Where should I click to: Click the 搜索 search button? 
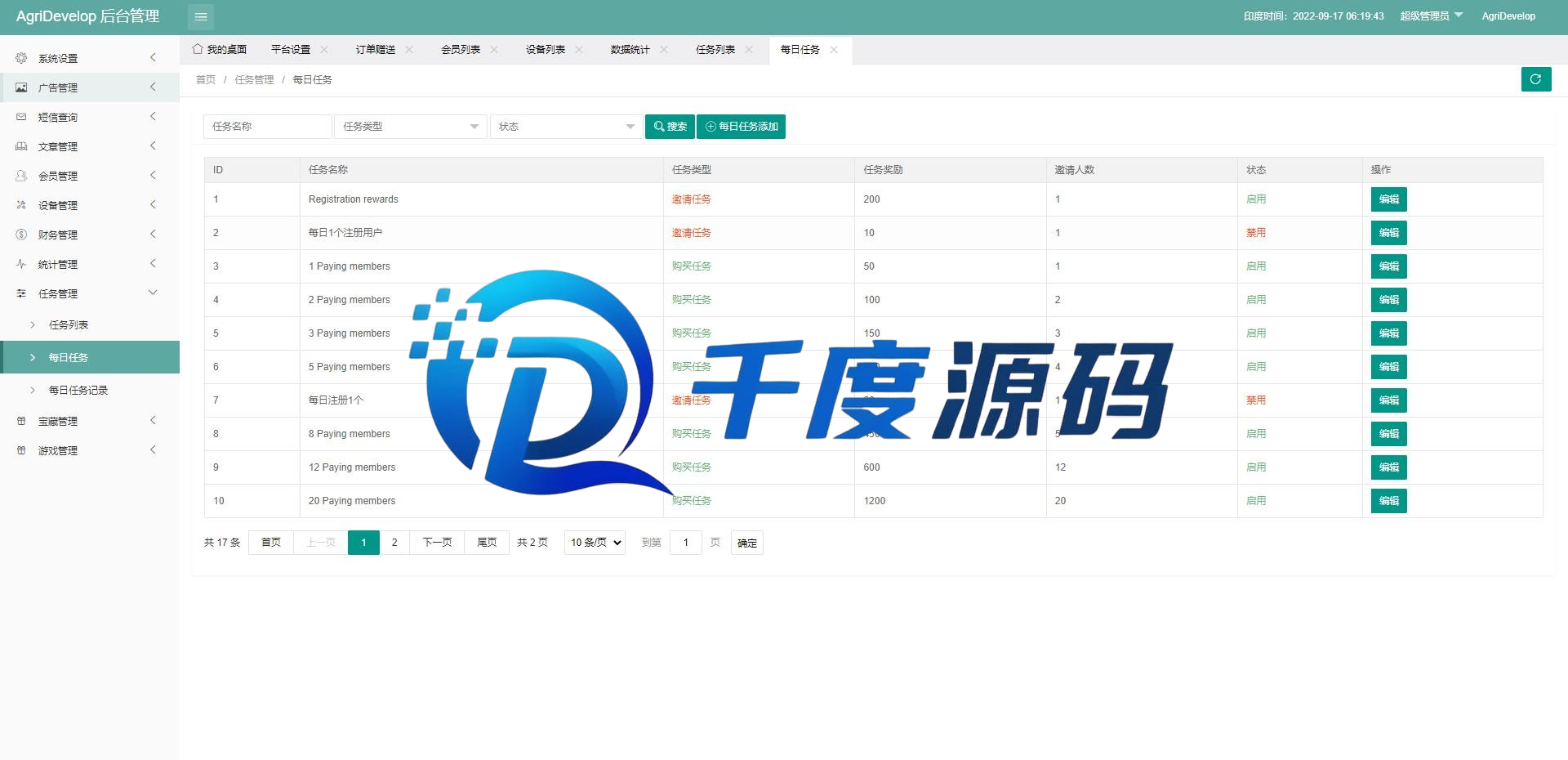[670, 127]
